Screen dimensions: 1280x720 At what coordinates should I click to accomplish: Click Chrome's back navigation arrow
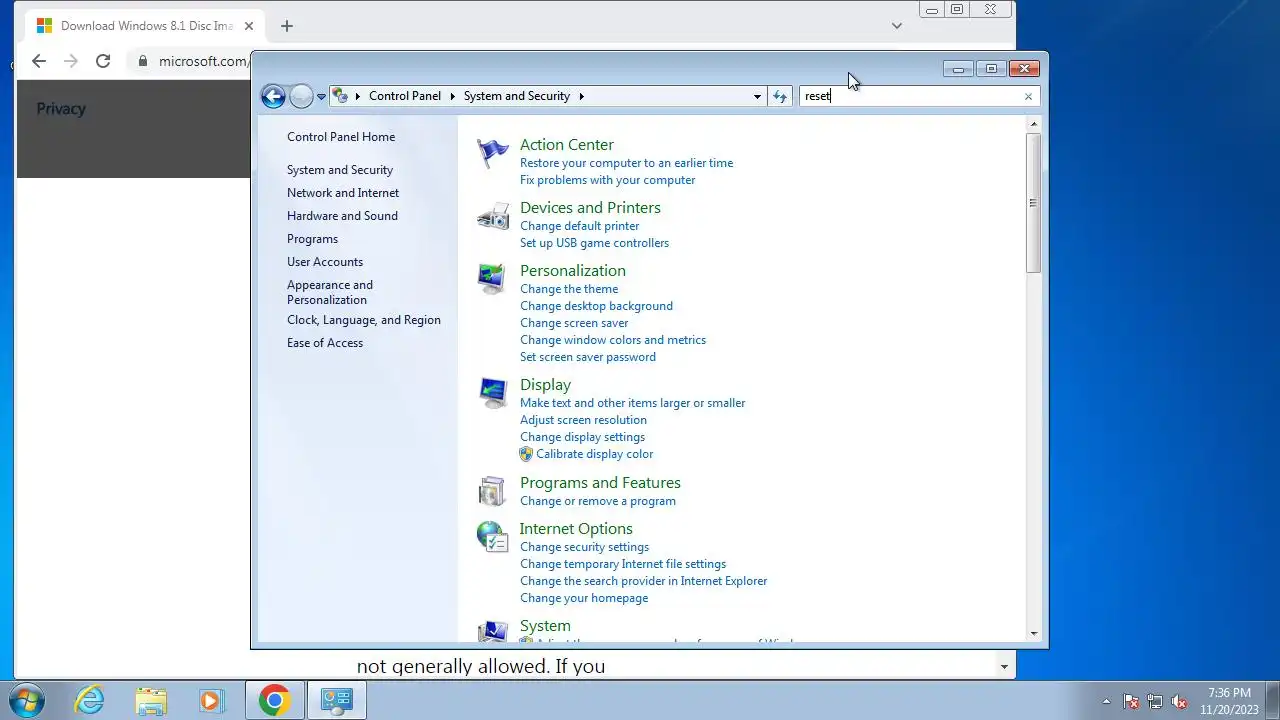click(39, 61)
